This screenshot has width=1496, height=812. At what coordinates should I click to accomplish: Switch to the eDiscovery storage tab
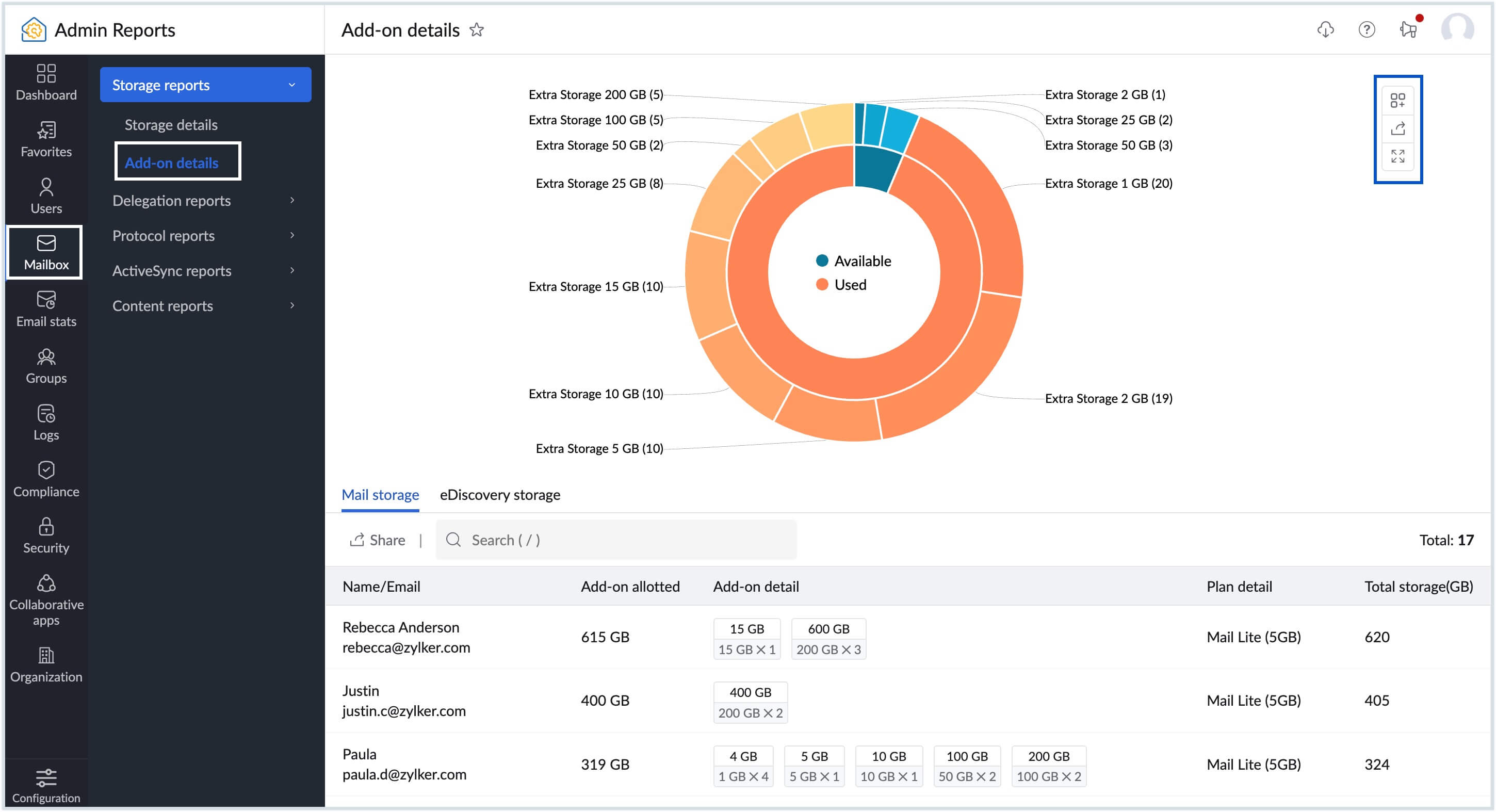(499, 495)
